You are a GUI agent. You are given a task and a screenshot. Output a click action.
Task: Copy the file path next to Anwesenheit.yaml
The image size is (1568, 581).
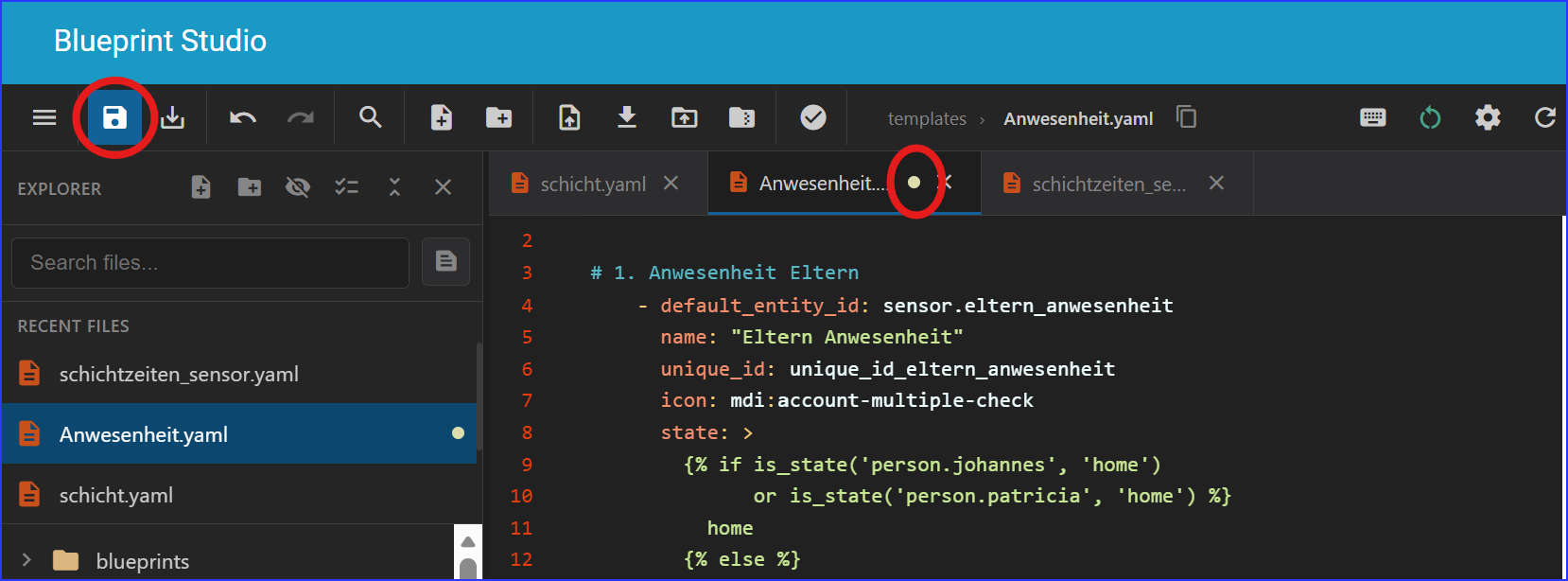pyautogui.click(x=1186, y=116)
